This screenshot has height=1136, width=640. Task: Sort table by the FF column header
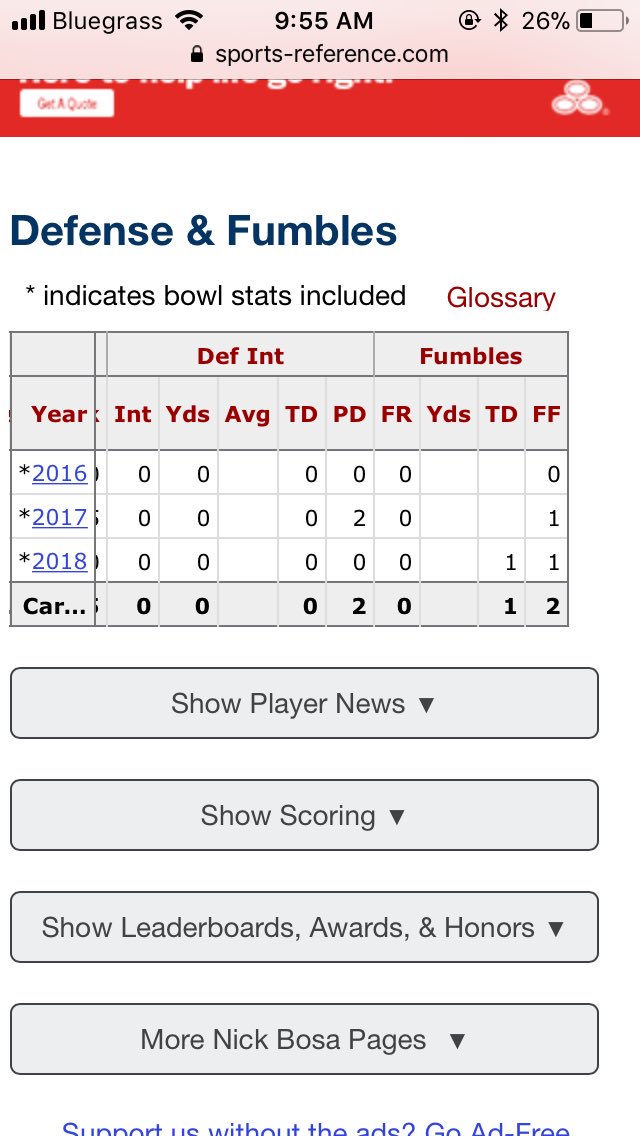pyautogui.click(x=547, y=414)
